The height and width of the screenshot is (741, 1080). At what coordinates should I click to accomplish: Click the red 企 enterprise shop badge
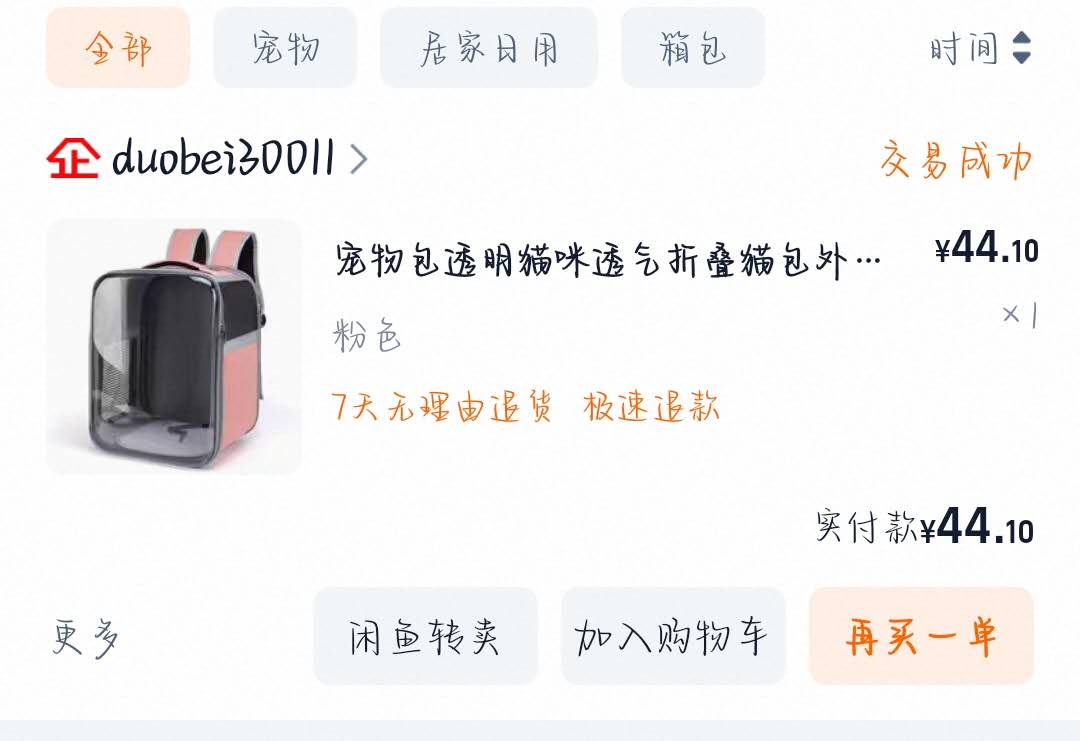point(73,158)
